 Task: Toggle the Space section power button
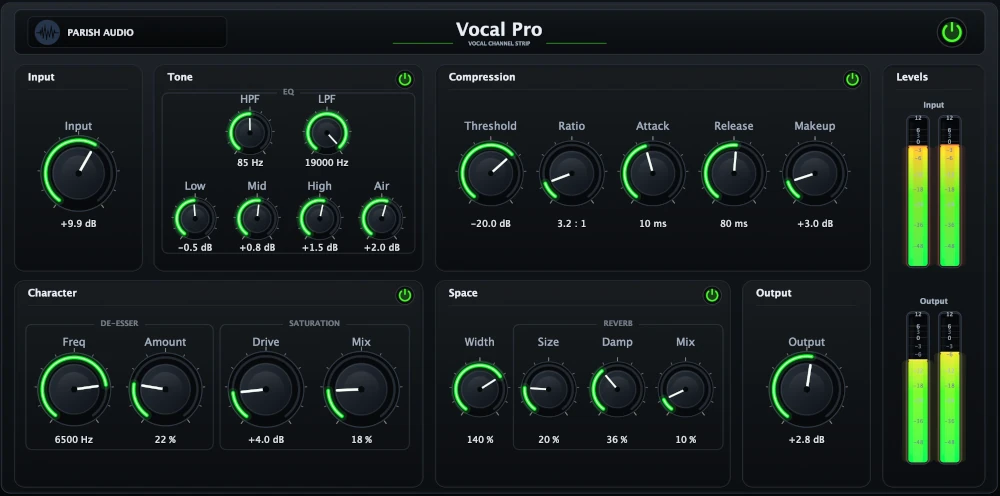click(x=712, y=295)
